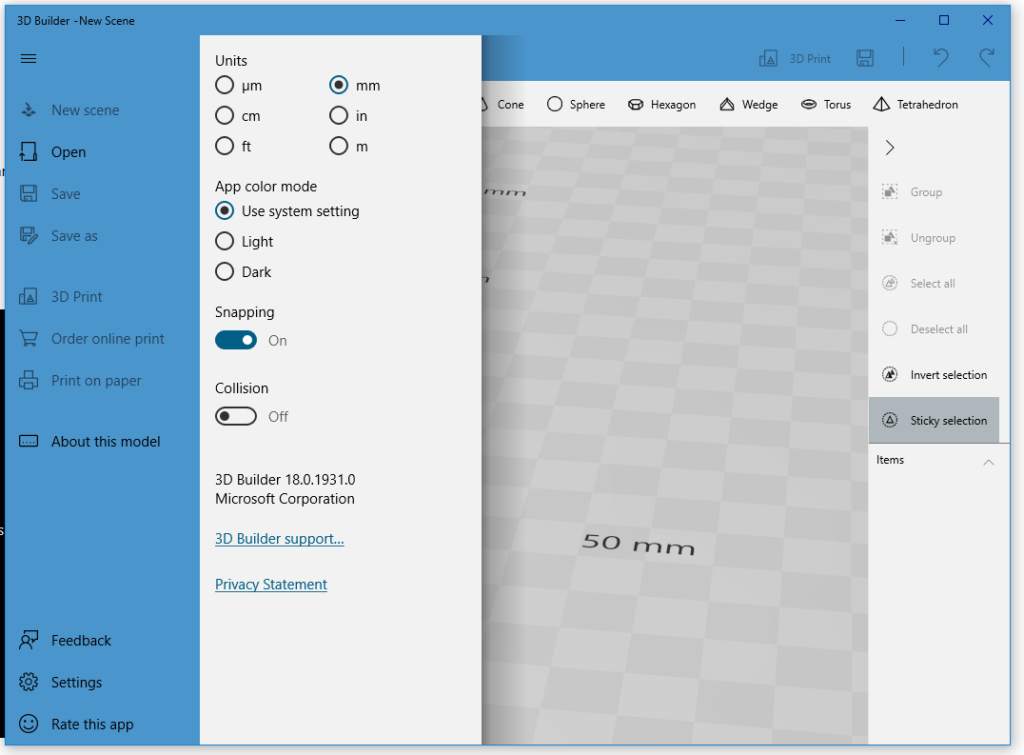Click the Settings gear icon
Screen dimensions: 1024x755
tap(28, 682)
